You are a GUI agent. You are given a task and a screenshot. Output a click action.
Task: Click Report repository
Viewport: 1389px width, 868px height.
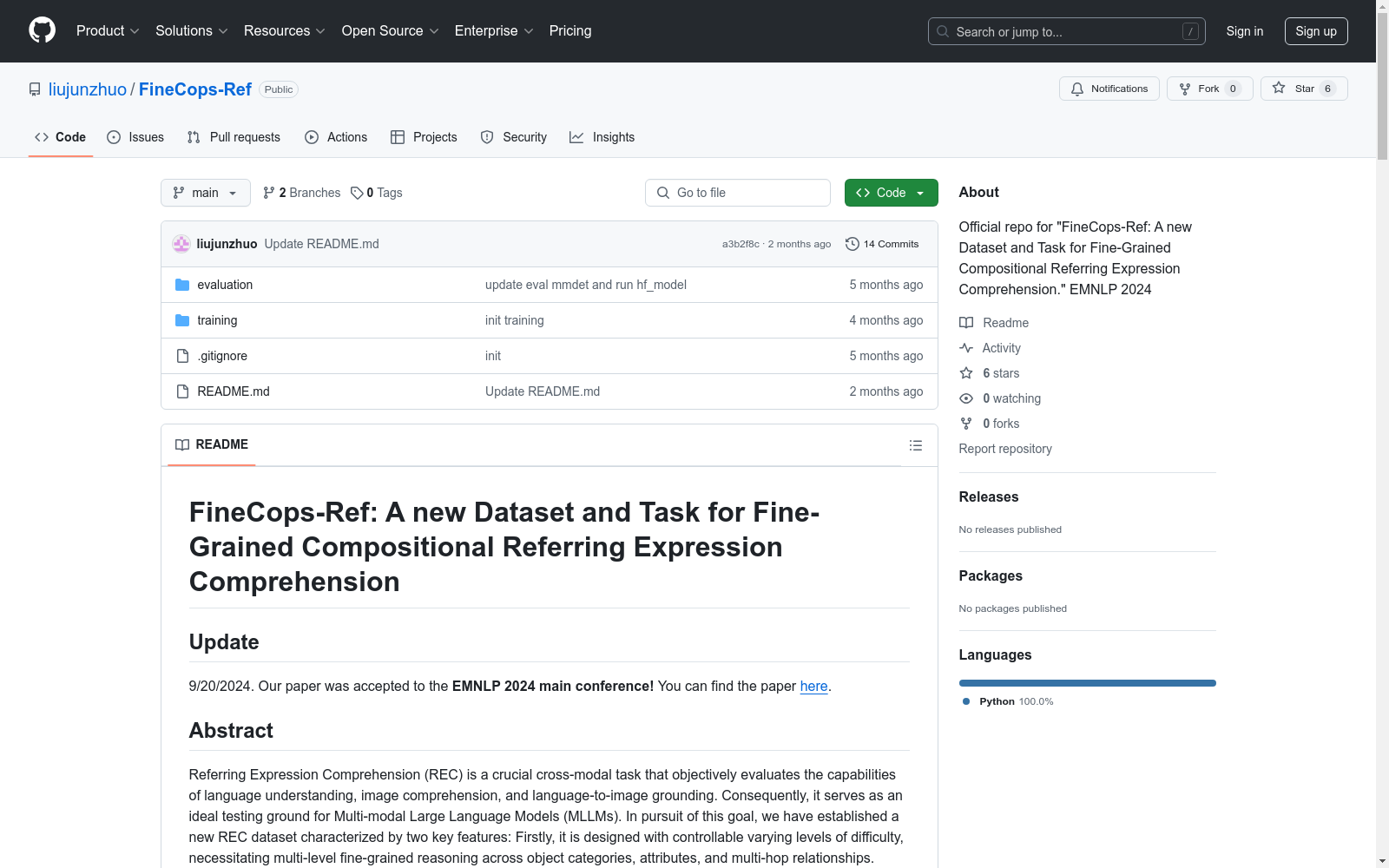tap(1005, 449)
